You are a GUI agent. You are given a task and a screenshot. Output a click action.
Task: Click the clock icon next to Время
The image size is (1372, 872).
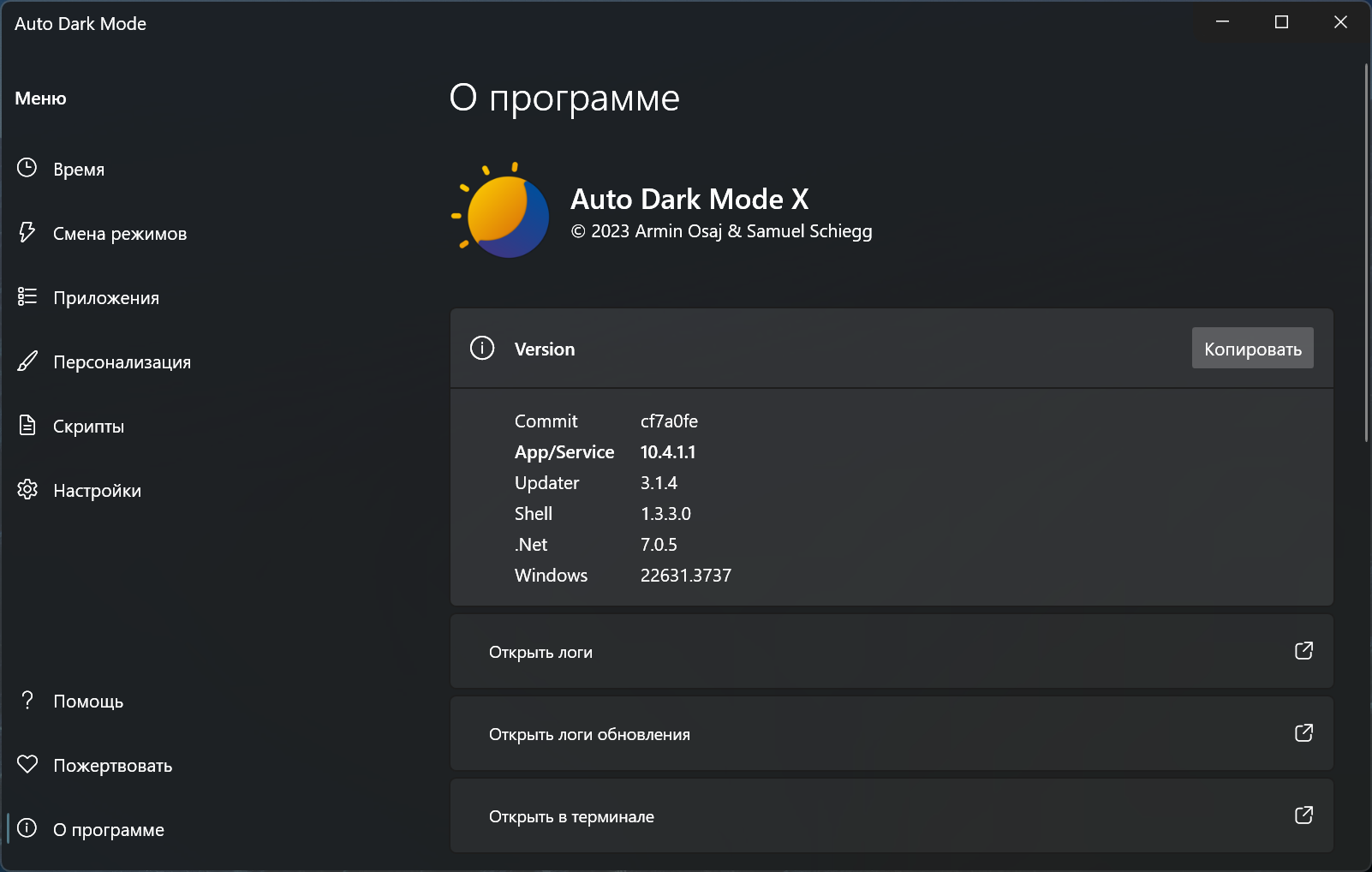pos(27,168)
